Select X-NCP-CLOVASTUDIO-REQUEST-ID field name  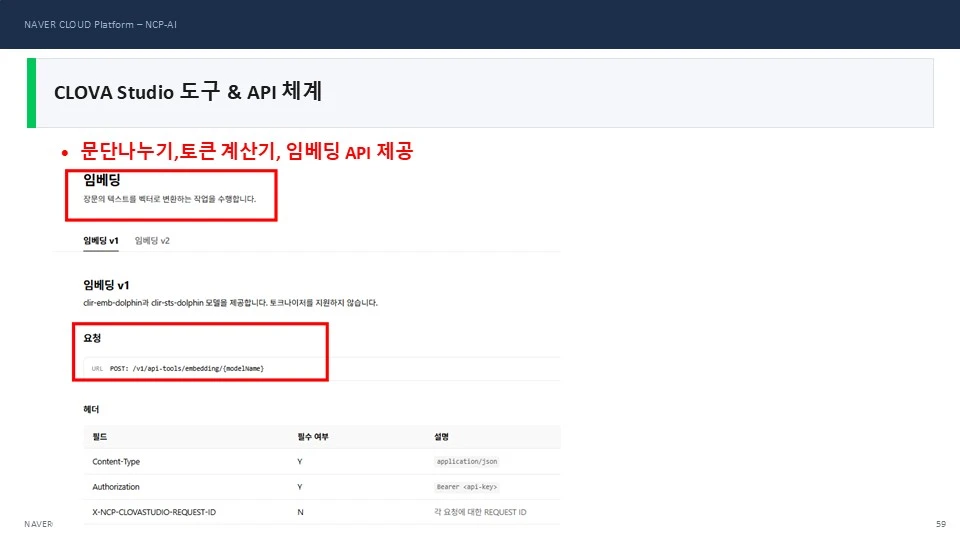[154, 512]
